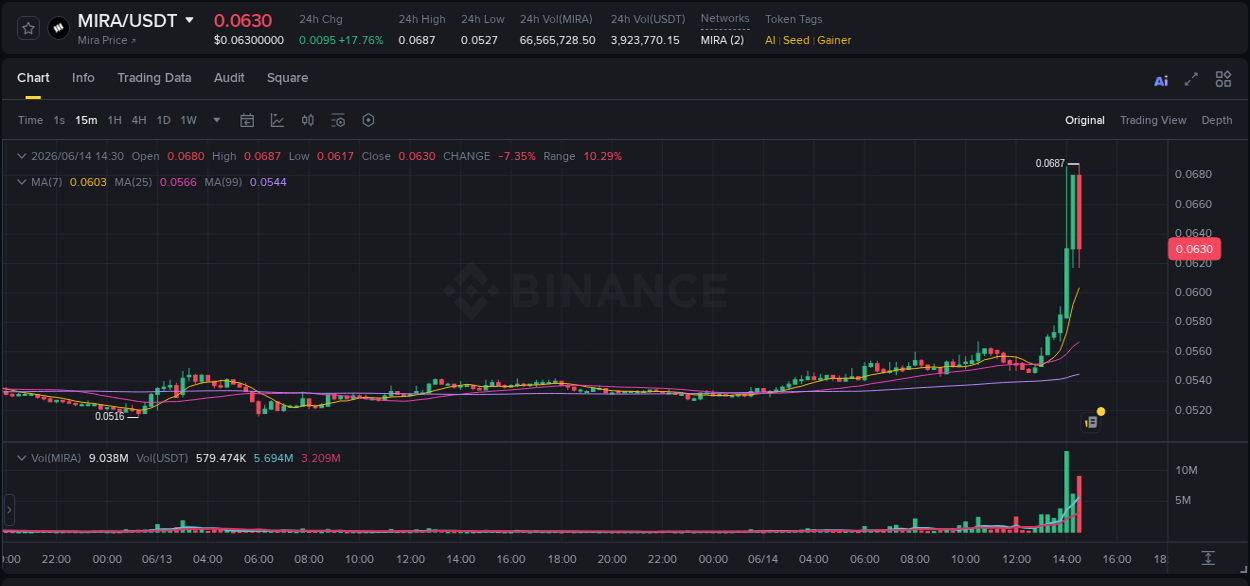Select the Seed token tag
This screenshot has width=1250, height=586.
pos(796,40)
